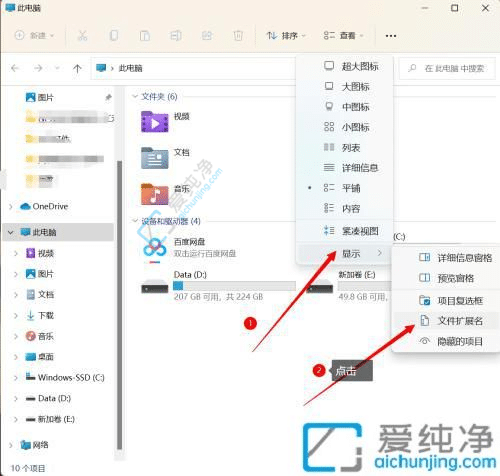This screenshot has height=476, width=500.
Task: Click 新加卷 (E:) drive usage bar
Action: [x=364, y=286]
